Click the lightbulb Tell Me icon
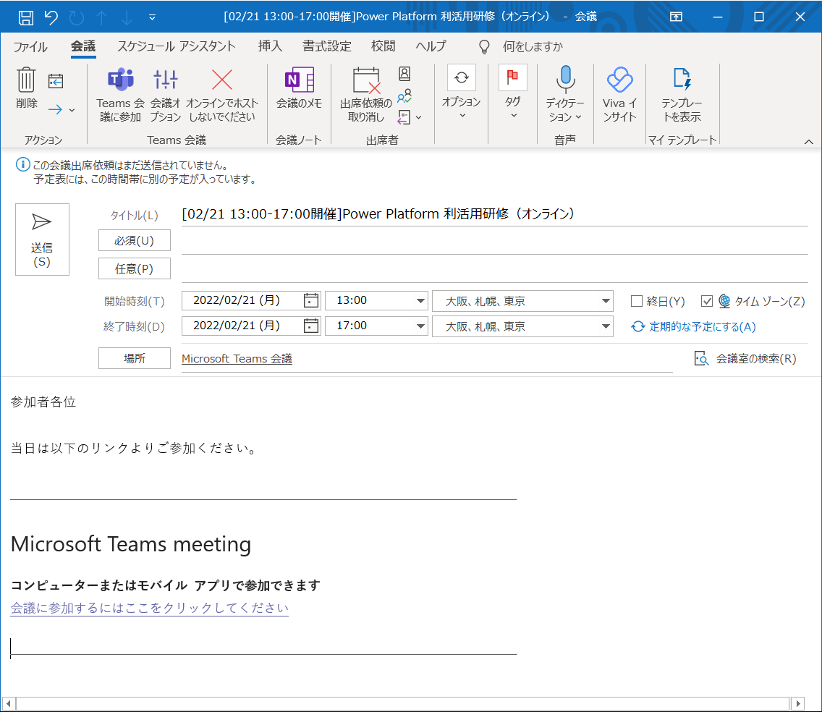Screen dimensions: 822x712 [484, 47]
